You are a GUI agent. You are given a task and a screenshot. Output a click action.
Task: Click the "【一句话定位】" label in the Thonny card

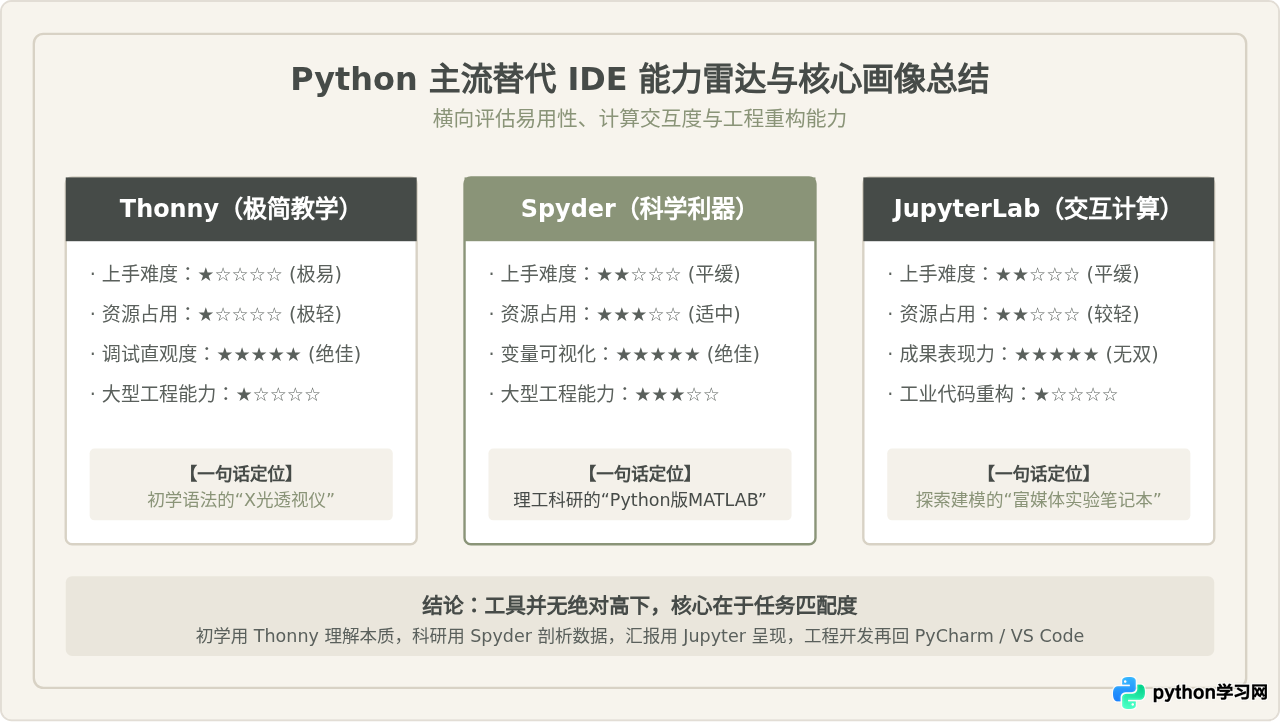tap(241, 474)
